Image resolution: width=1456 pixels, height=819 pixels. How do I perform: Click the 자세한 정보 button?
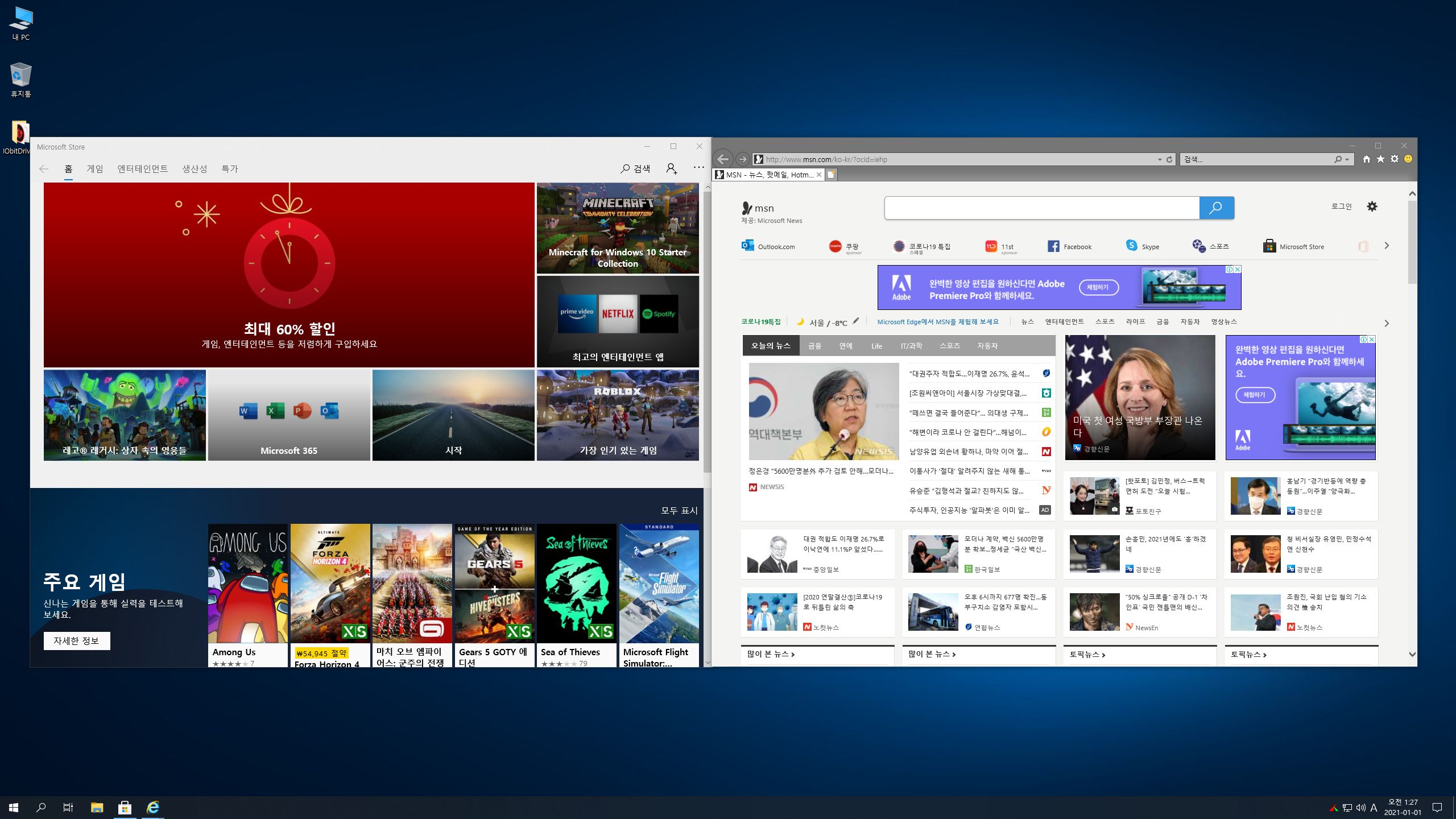tap(77, 640)
